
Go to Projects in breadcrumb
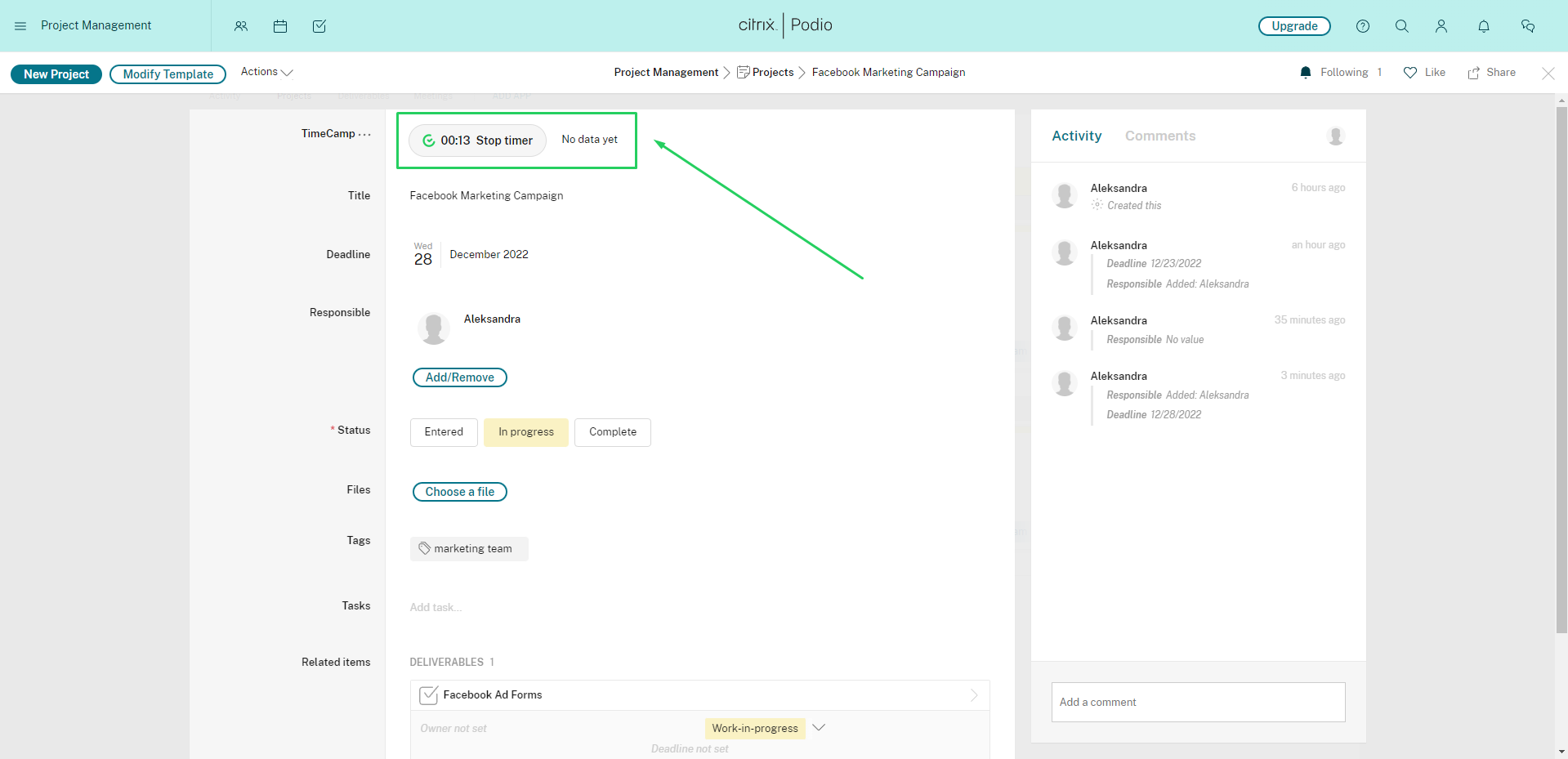[772, 72]
